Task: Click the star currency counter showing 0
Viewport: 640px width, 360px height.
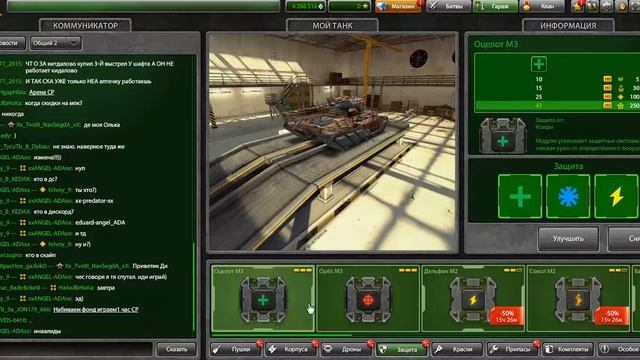Action: [350, 6]
